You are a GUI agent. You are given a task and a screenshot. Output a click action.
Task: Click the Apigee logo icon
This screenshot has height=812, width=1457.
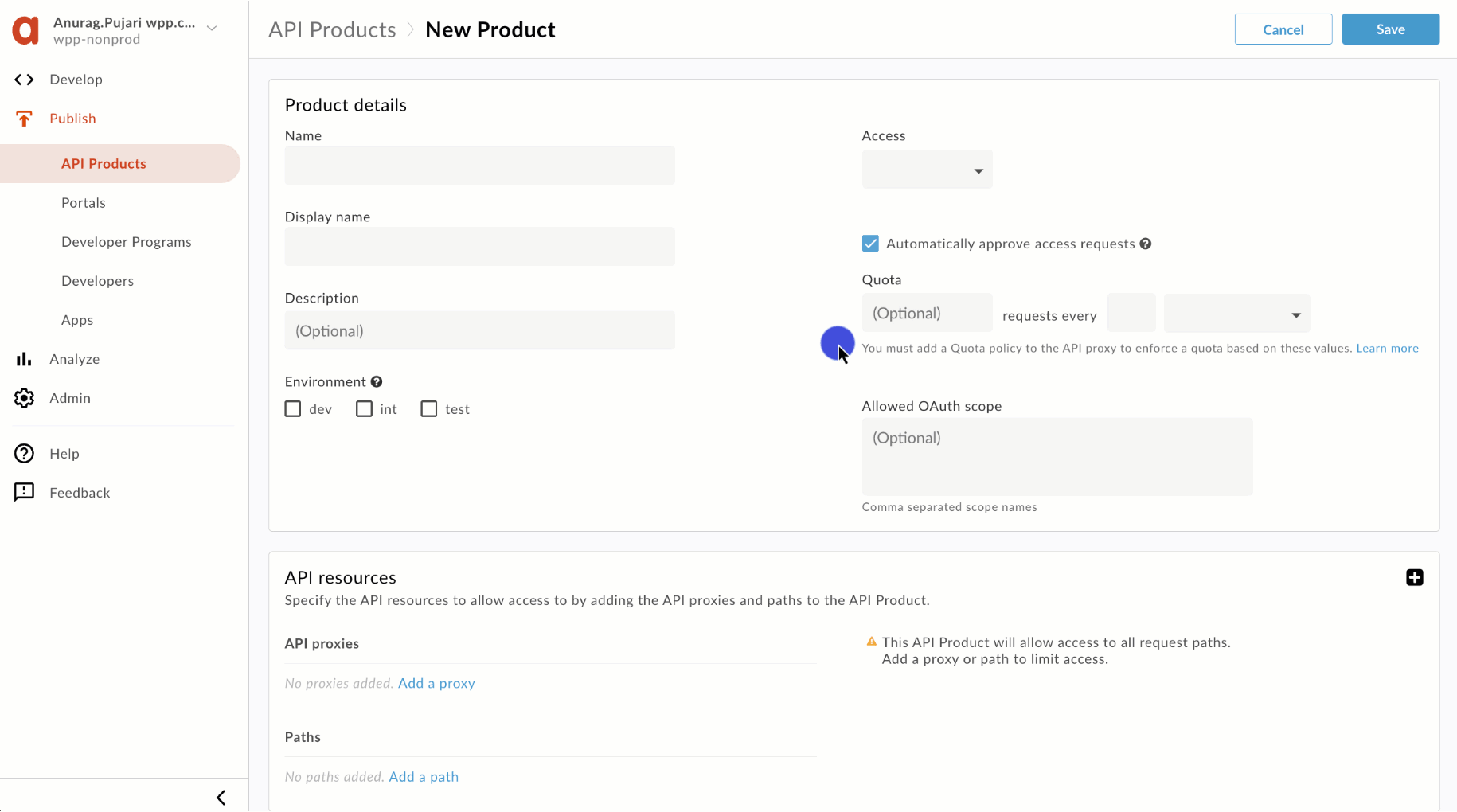pyautogui.click(x=25, y=29)
